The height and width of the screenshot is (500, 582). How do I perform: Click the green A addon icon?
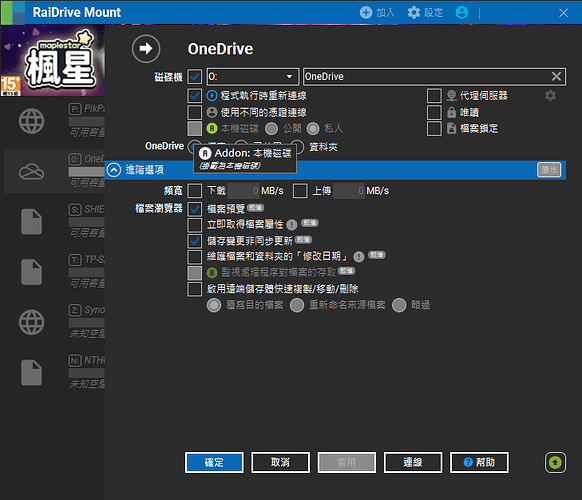[x=212, y=128]
